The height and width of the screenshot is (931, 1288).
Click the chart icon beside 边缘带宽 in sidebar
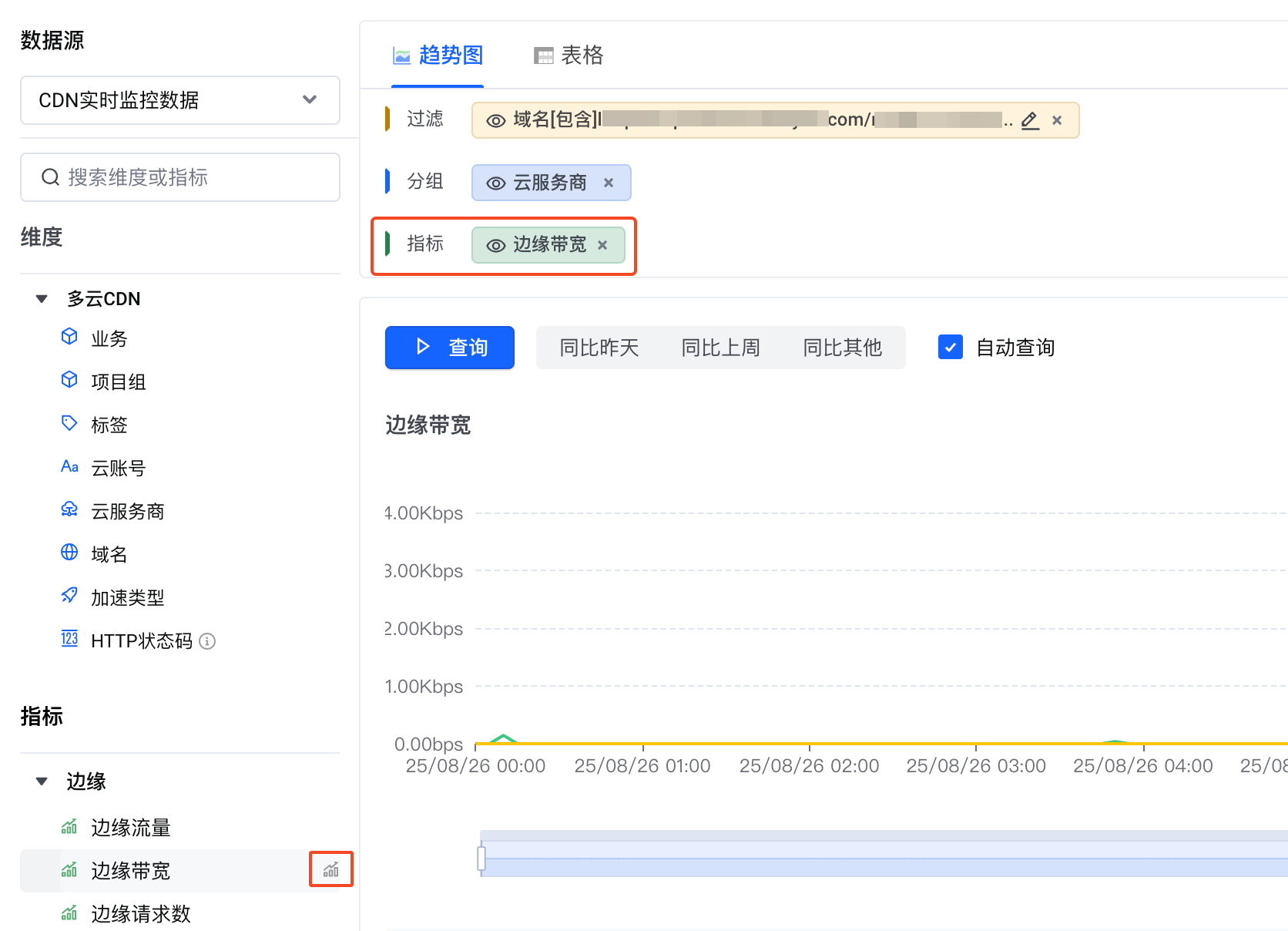pyautogui.click(x=331, y=869)
